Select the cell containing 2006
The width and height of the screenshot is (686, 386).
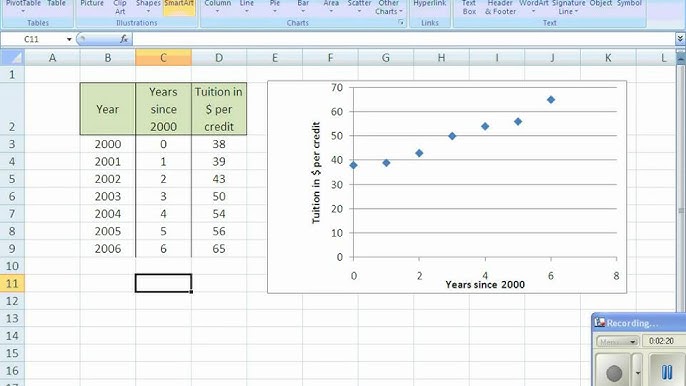pos(108,249)
